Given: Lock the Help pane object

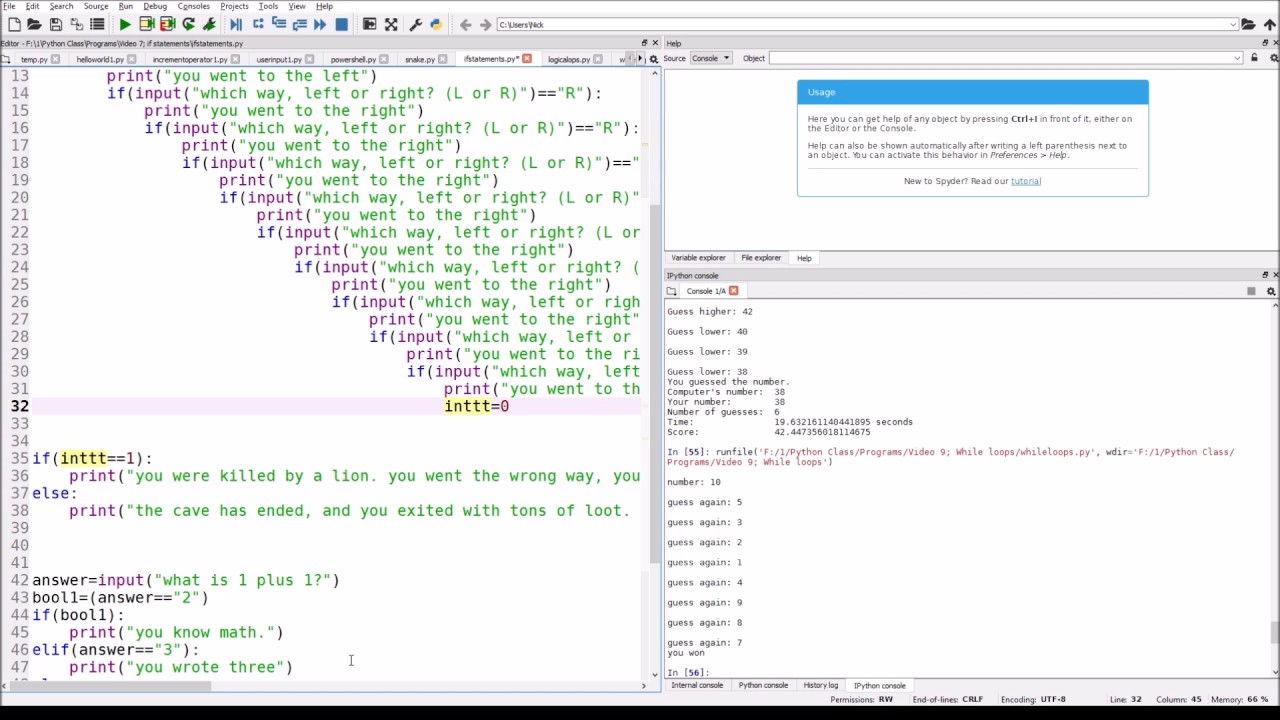Looking at the screenshot, I should pos(1256,58).
